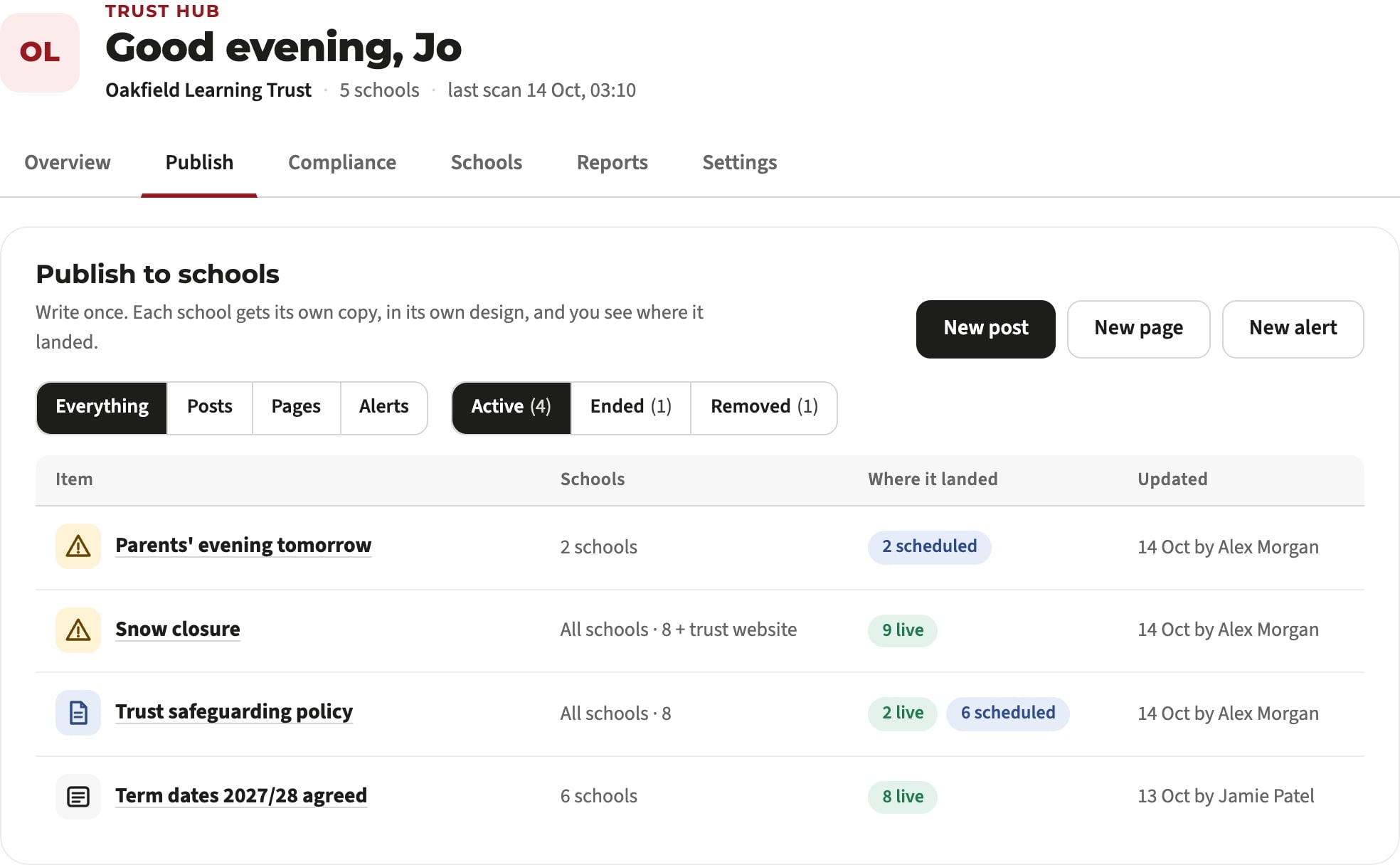Click the OL trust logo avatar

(40, 52)
